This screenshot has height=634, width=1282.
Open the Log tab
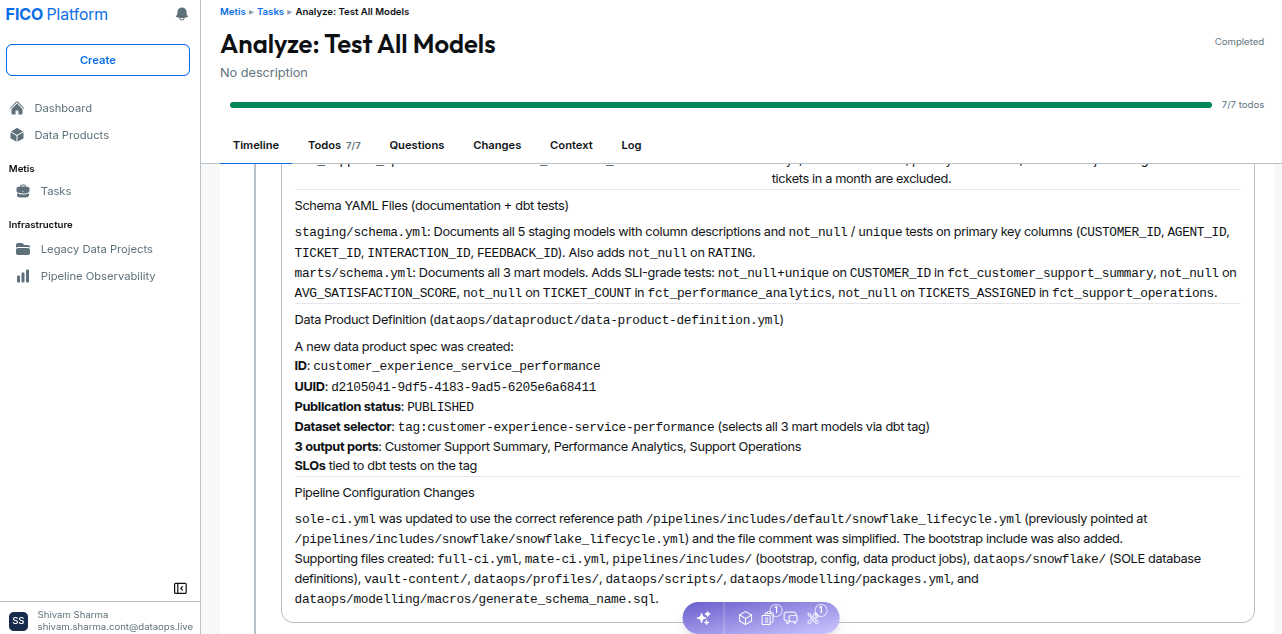click(631, 145)
